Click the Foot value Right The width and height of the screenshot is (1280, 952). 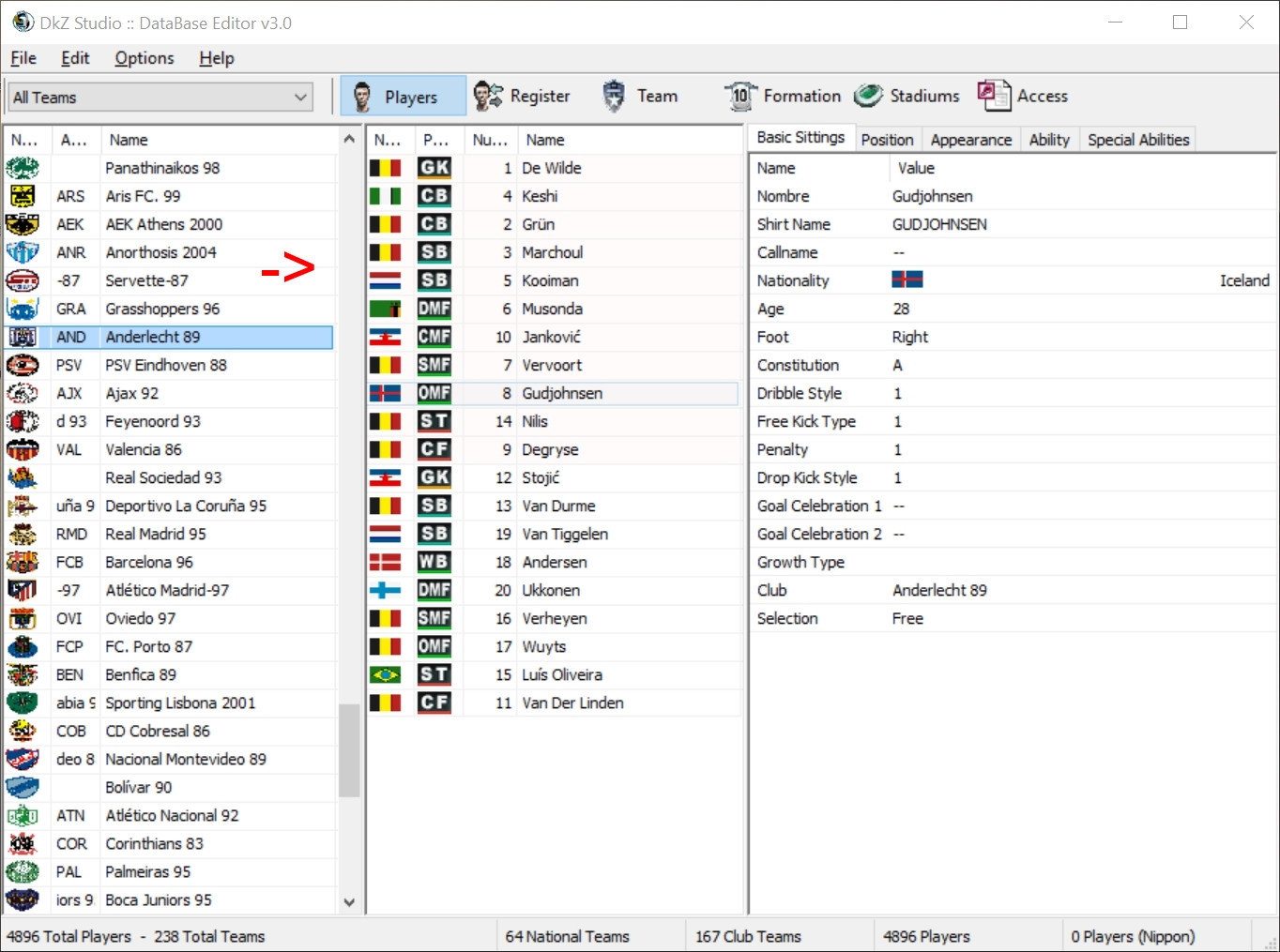pos(910,337)
